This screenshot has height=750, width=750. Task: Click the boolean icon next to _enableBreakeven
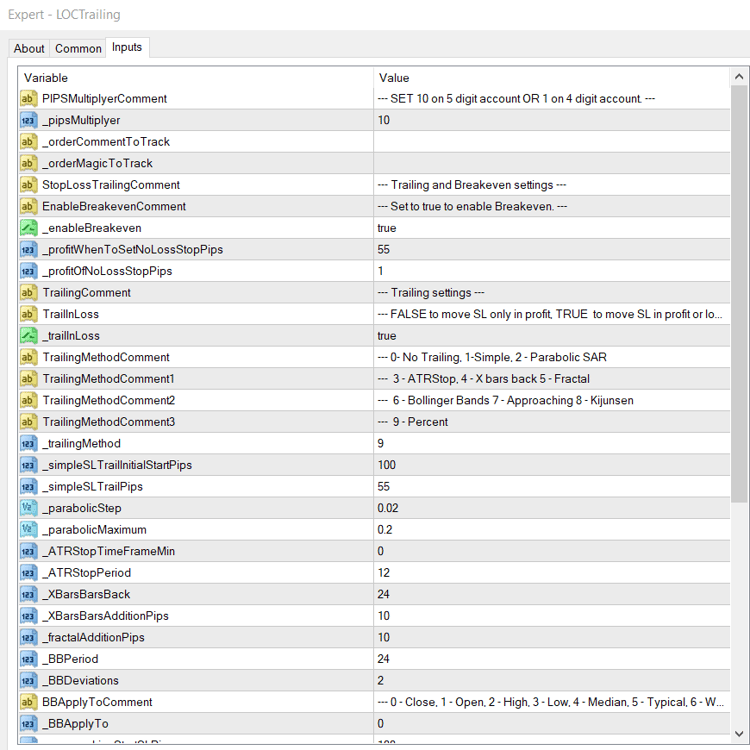point(28,228)
